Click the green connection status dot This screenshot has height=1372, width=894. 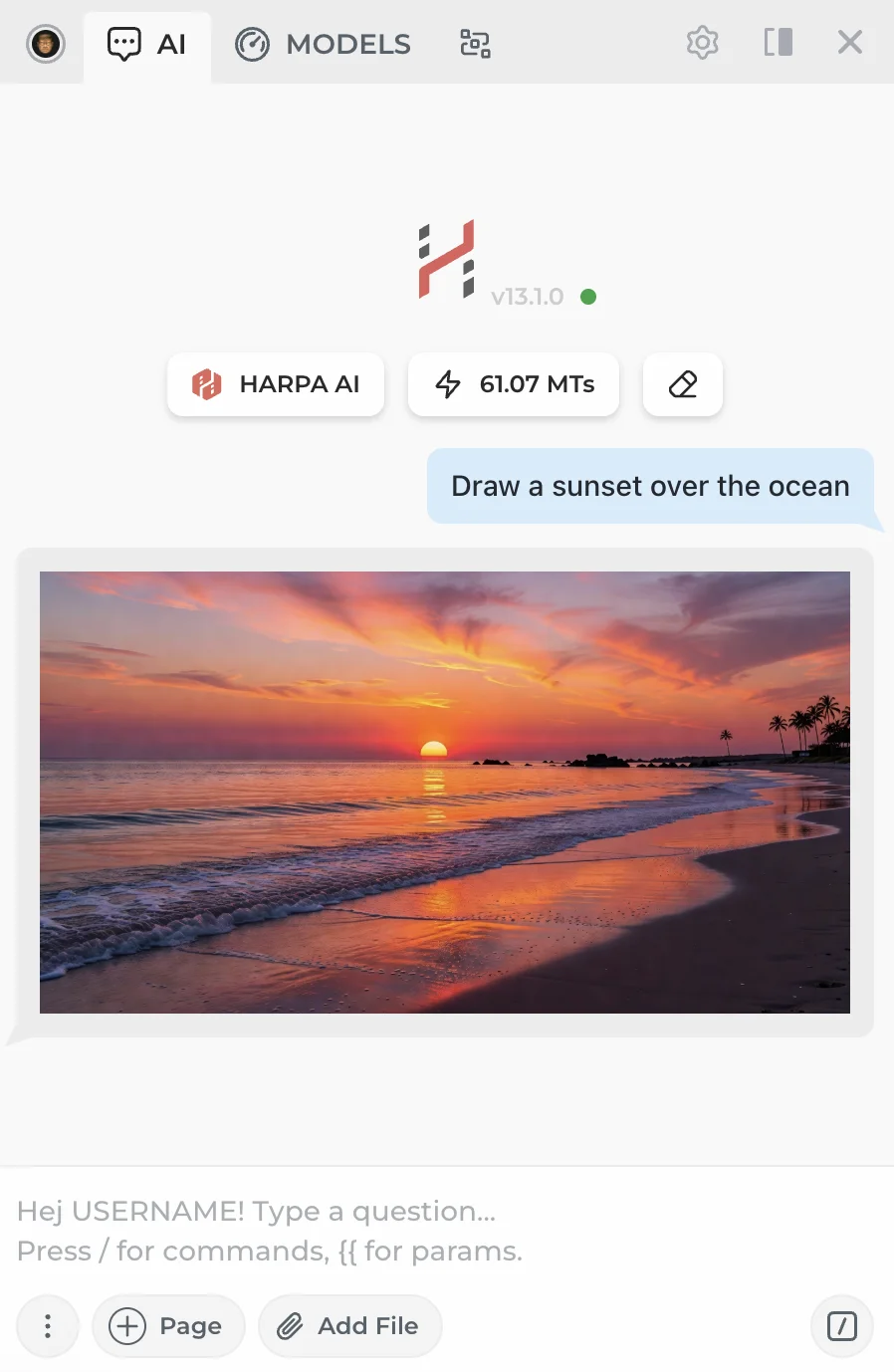pyautogui.click(x=588, y=297)
